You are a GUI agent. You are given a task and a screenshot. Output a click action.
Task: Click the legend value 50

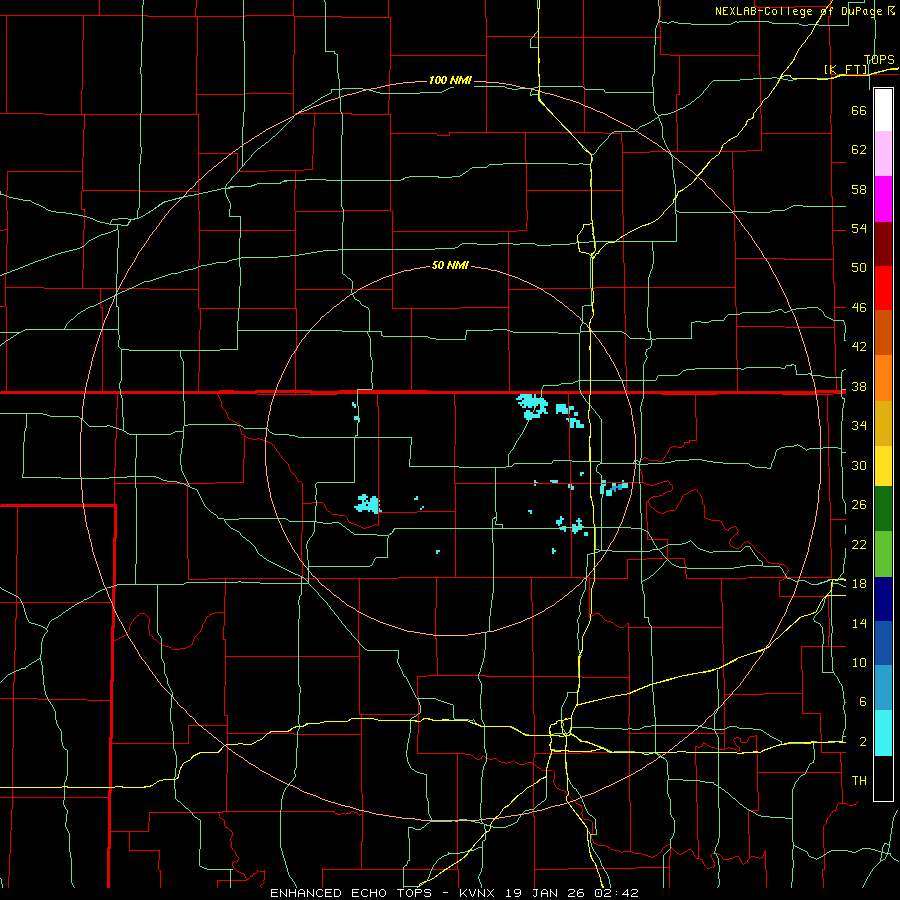[859, 267]
